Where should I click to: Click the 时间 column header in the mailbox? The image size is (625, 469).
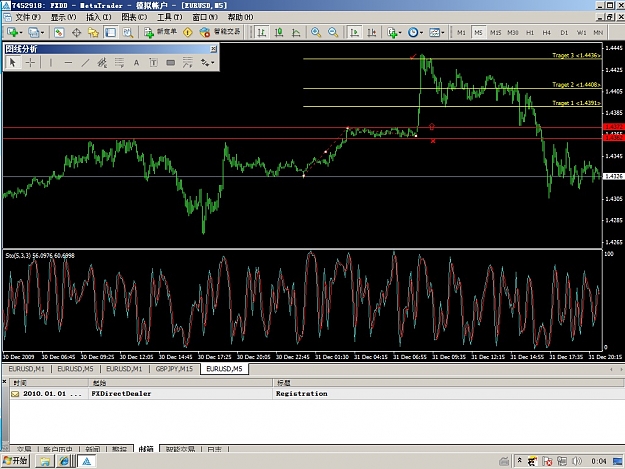(x=49, y=383)
